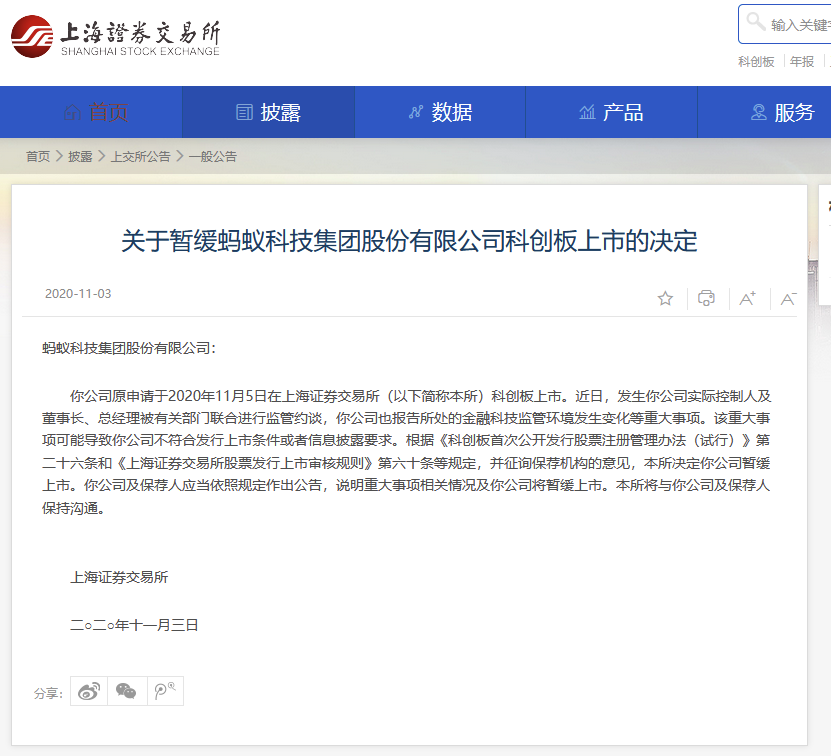
Task: Open the 数据 navigation tab
Action: tap(440, 112)
